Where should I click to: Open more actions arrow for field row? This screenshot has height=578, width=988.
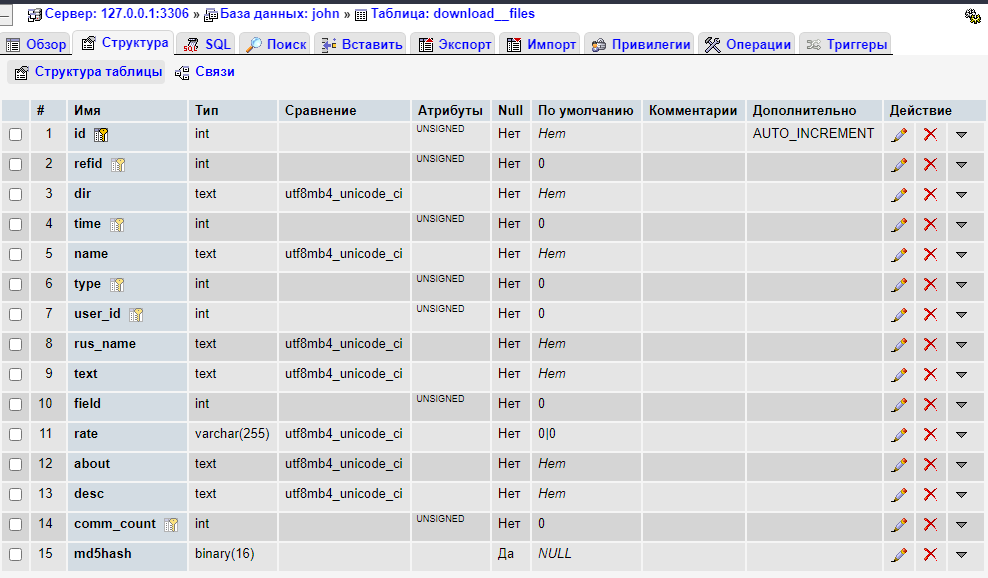click(x=962, y=405)
